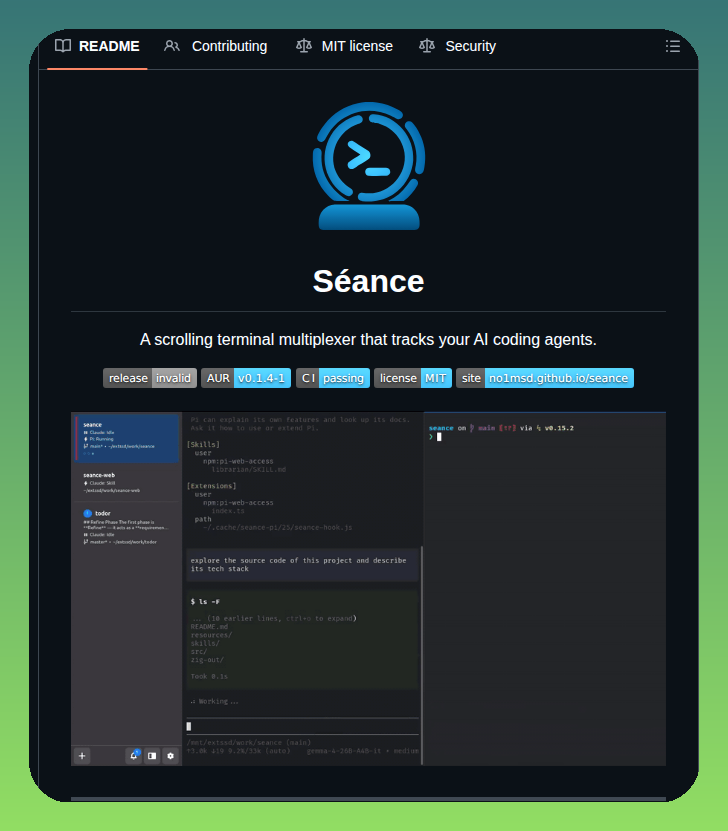This screenshot has width=728, height=831.
Task: Select the seance-web session in the sidebar
Action: pyautogui.click(x=127, y=482)
